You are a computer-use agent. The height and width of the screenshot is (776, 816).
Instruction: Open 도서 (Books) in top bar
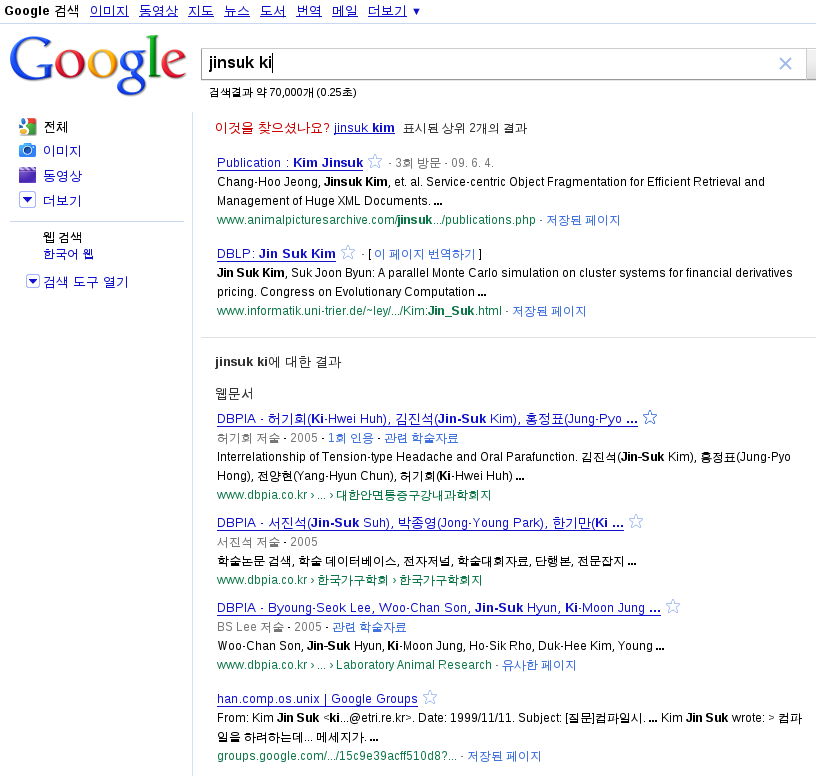(x=273, y=11)
